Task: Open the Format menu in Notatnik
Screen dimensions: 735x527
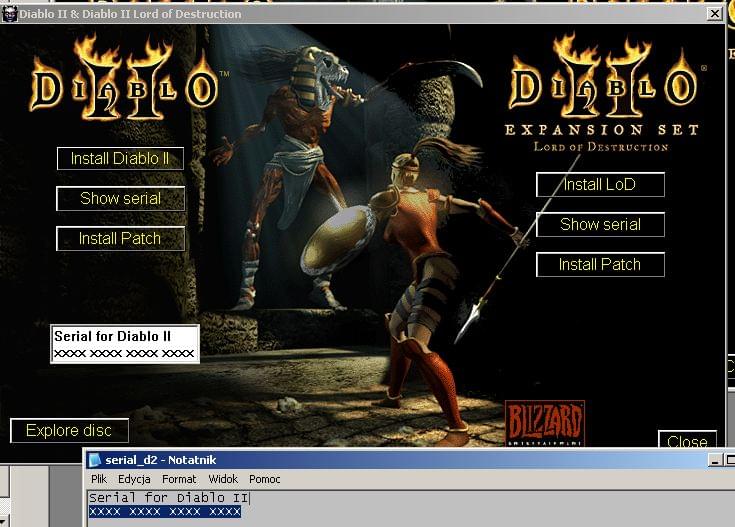Action: [x=179, y=479]
